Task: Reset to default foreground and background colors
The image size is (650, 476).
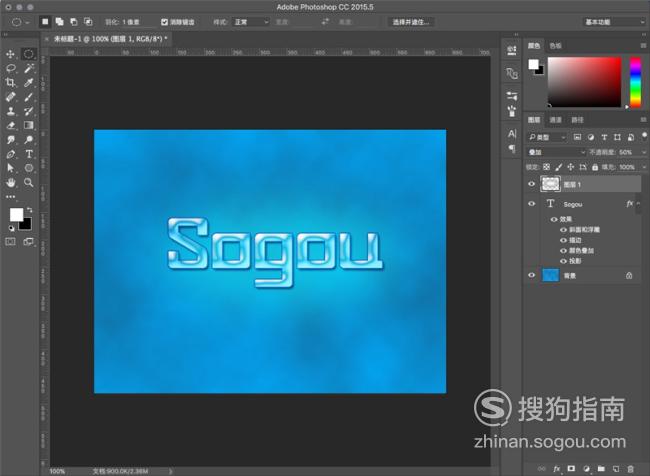Action: [12, 228]
